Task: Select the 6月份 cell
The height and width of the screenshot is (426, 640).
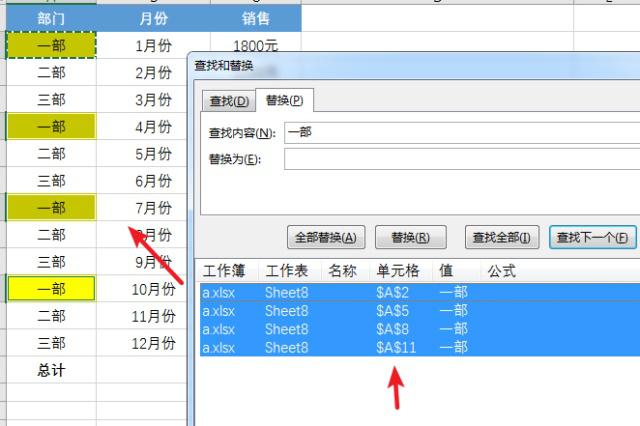Action: 142,181
